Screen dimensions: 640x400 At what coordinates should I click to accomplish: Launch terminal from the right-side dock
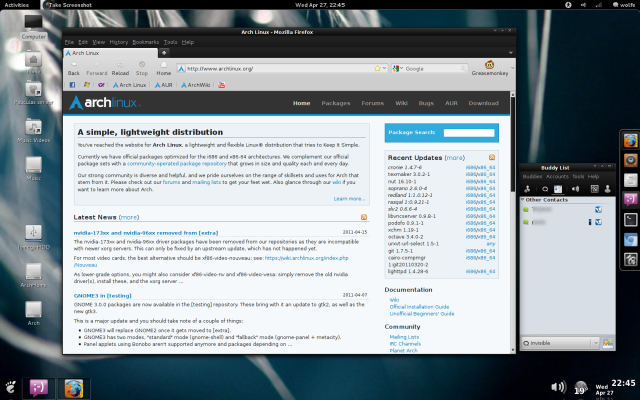click(x=631, y=220)
